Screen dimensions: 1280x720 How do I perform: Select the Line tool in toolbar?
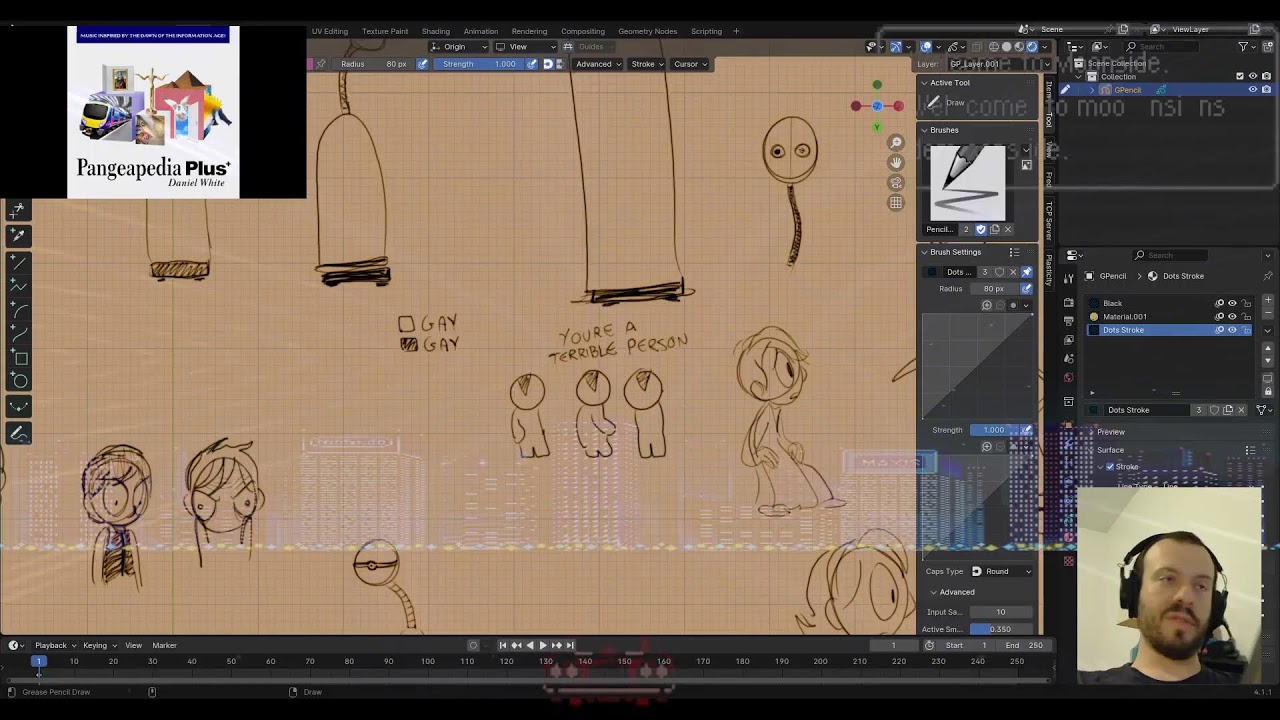18,262
